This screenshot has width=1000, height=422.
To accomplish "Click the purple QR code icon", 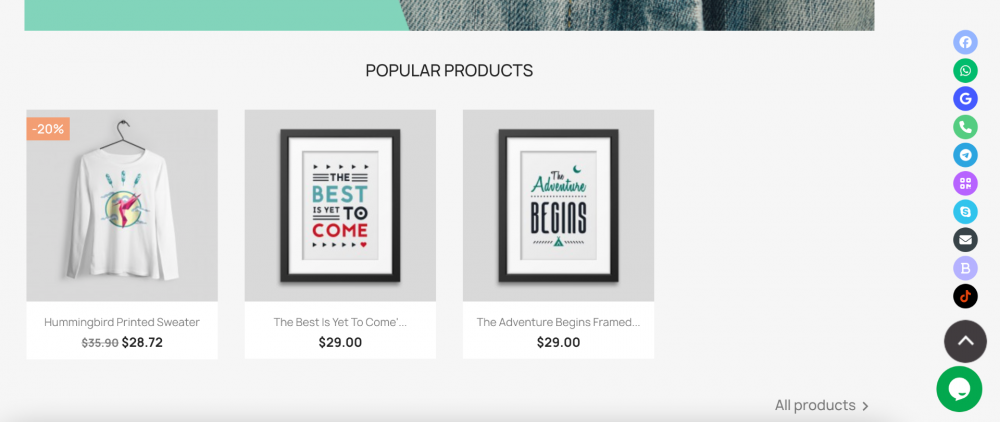I will (x=965, y=184).
